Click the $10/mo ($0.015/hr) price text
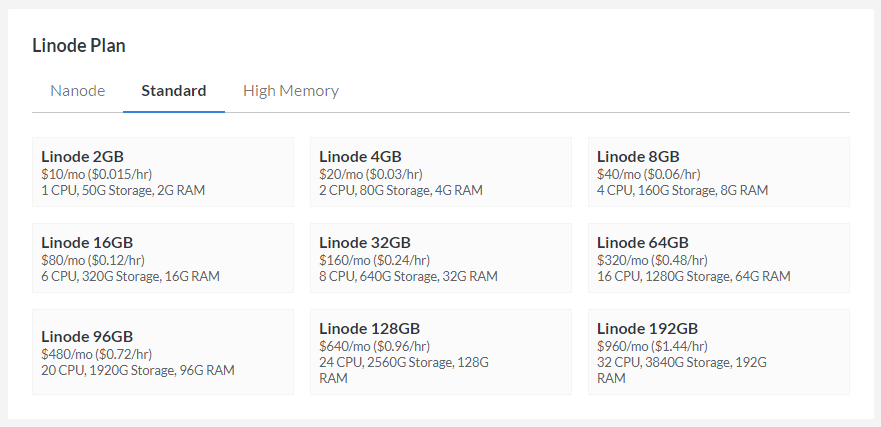 [x=97, y=174]
